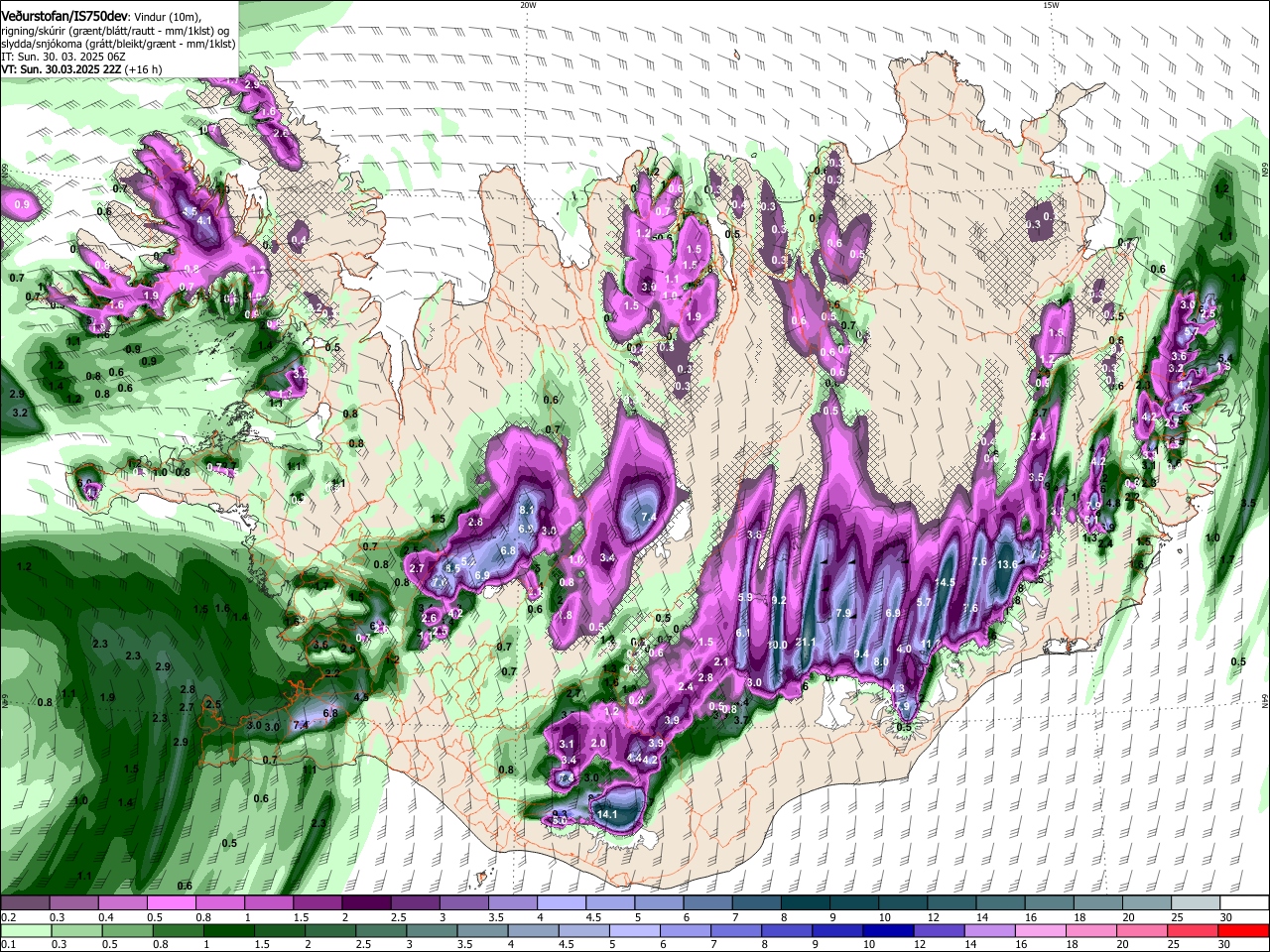The height and width of the screenshot is (952, 1270).
Task: Select the dark navy swatch between 10 and 12 in rain legend
Action: point(886,930)
